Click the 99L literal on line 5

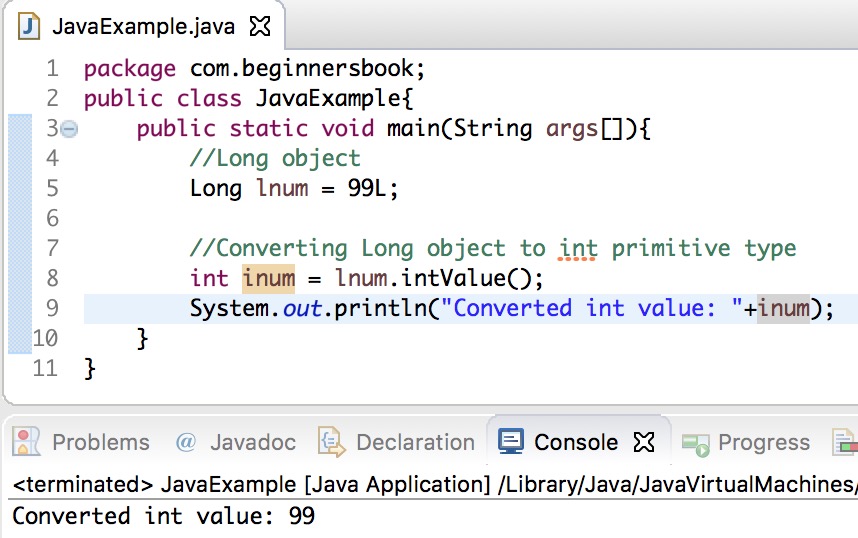pos(367,188)
